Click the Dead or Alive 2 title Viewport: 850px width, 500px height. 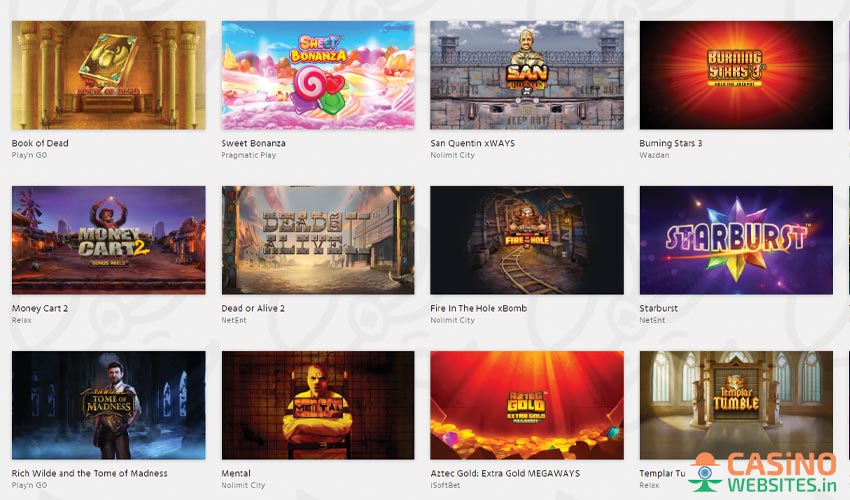point(253,308)
